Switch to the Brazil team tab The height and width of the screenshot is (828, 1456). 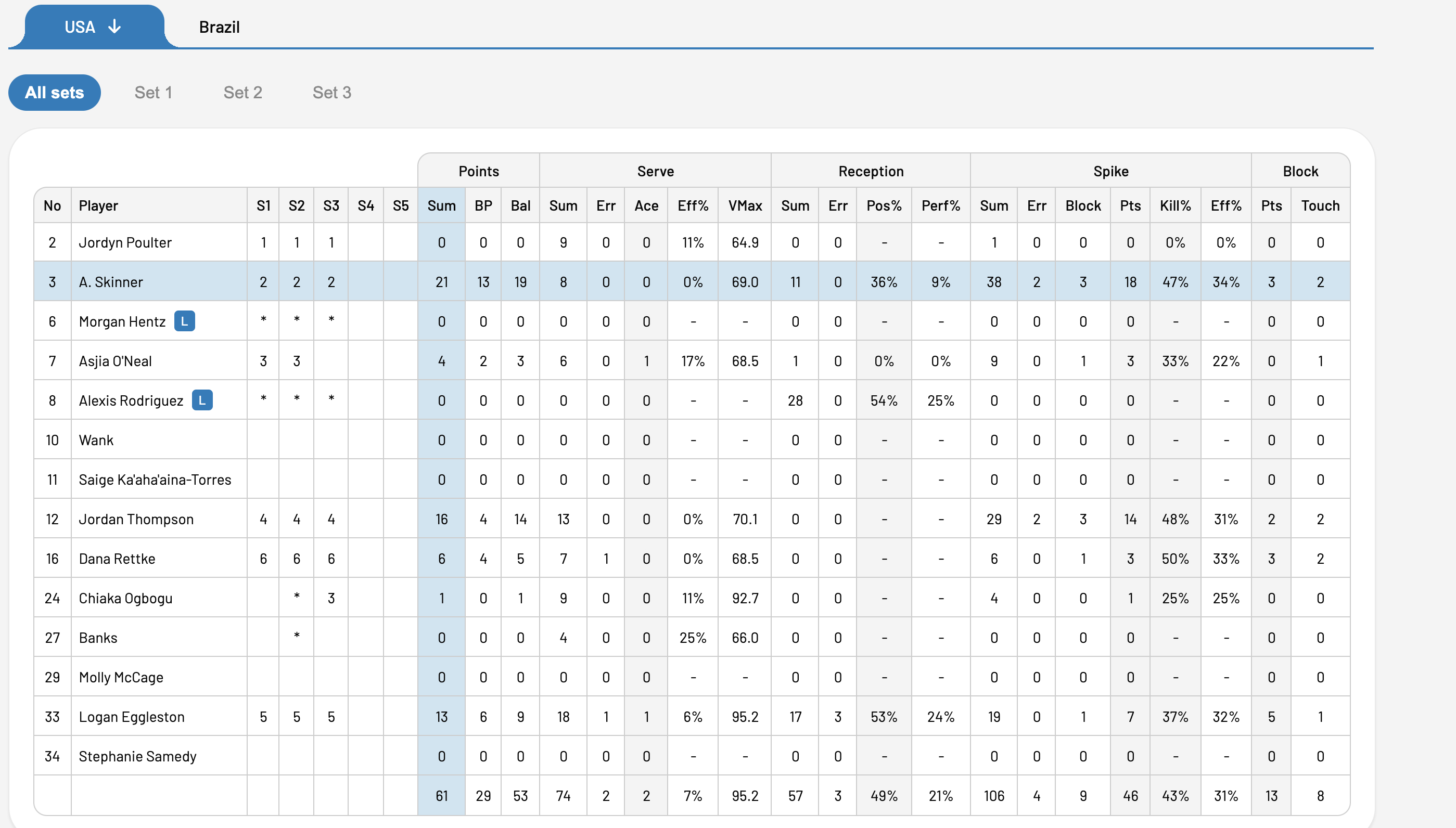coord(219,27)
